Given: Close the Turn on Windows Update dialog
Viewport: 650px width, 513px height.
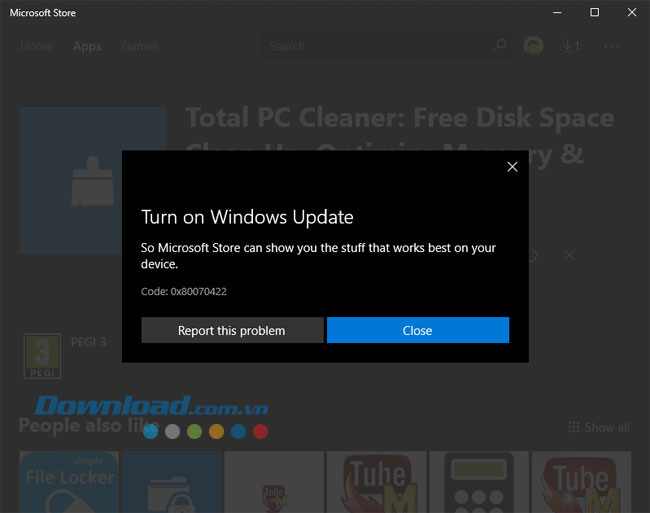Looking at the screenshot, I should [x=512, y=167].
